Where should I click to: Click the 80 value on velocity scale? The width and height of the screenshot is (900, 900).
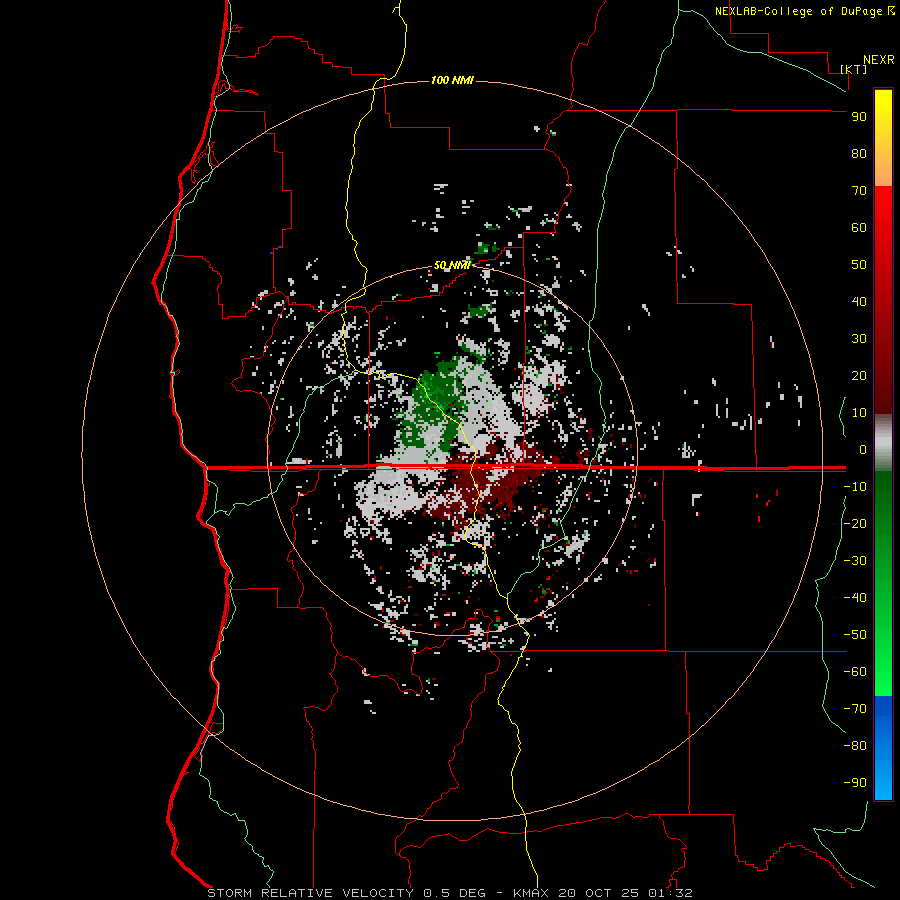(x=859, y=153)
